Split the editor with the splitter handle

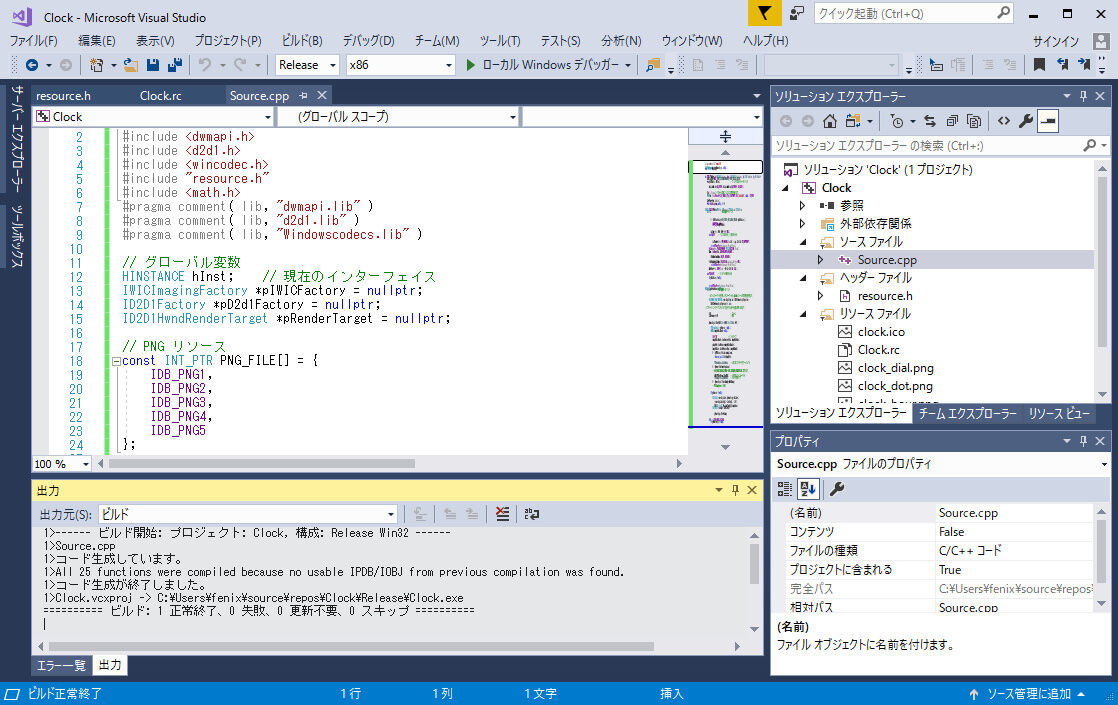725,136
